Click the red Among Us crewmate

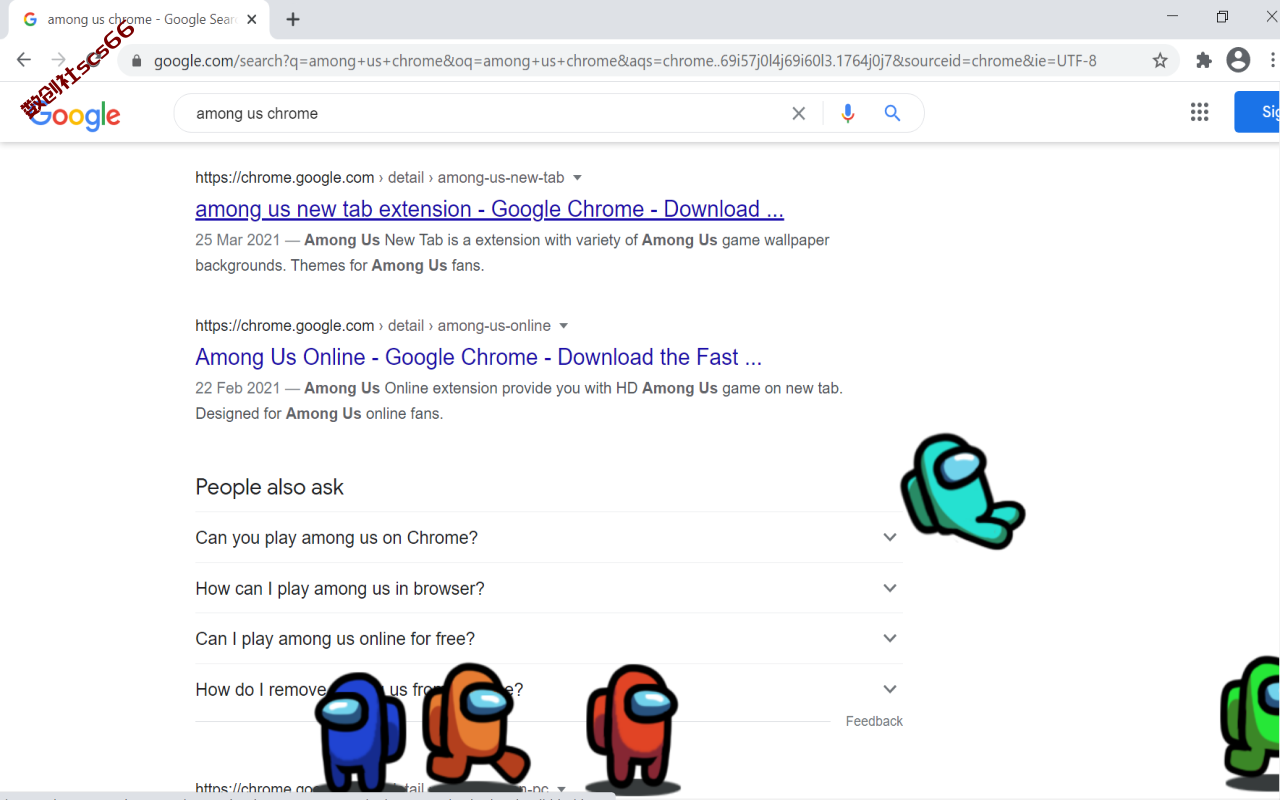coord(632,727)
